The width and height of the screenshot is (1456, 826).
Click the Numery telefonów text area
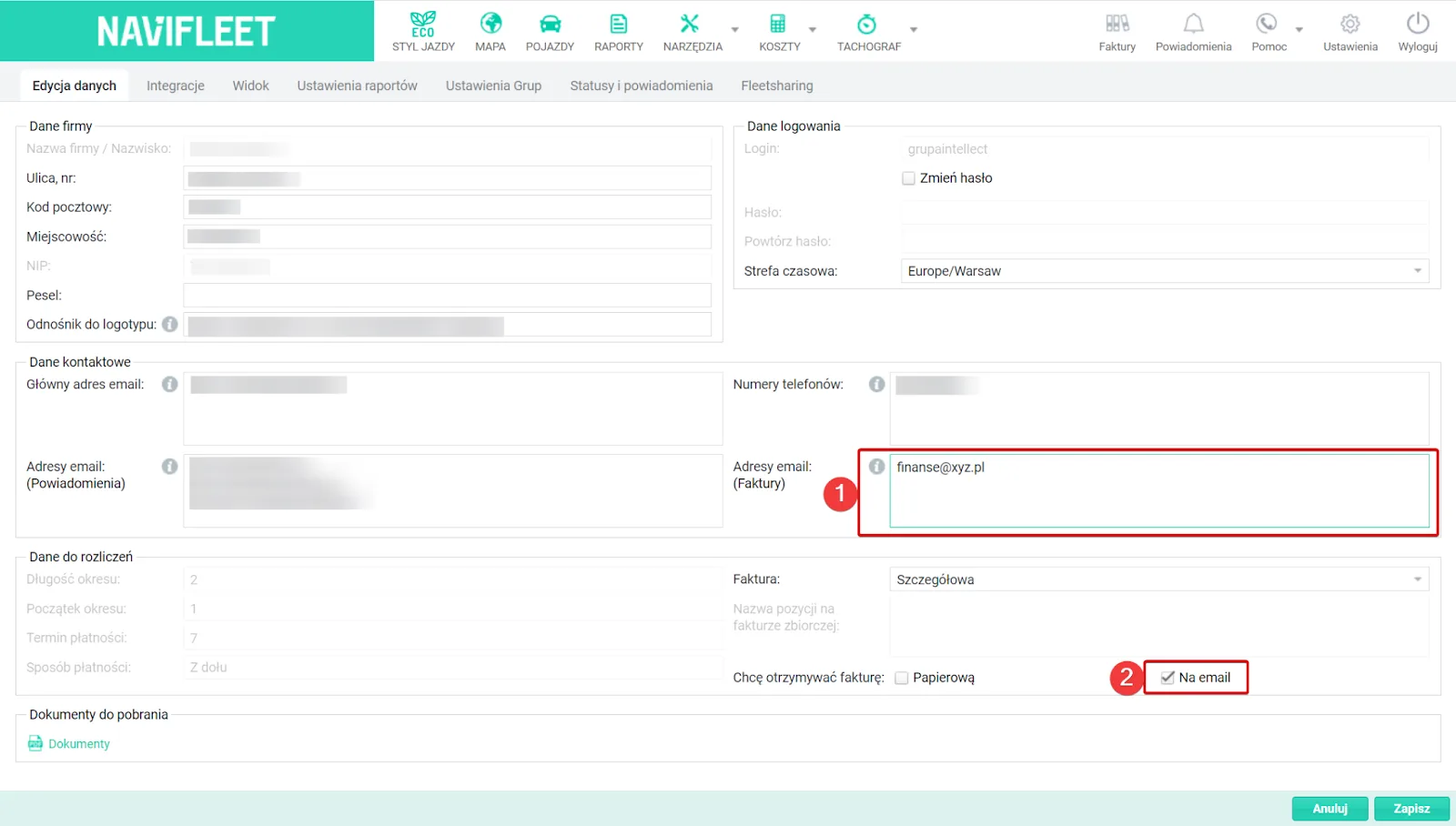pyautogui.click(x=1159, y=409)
